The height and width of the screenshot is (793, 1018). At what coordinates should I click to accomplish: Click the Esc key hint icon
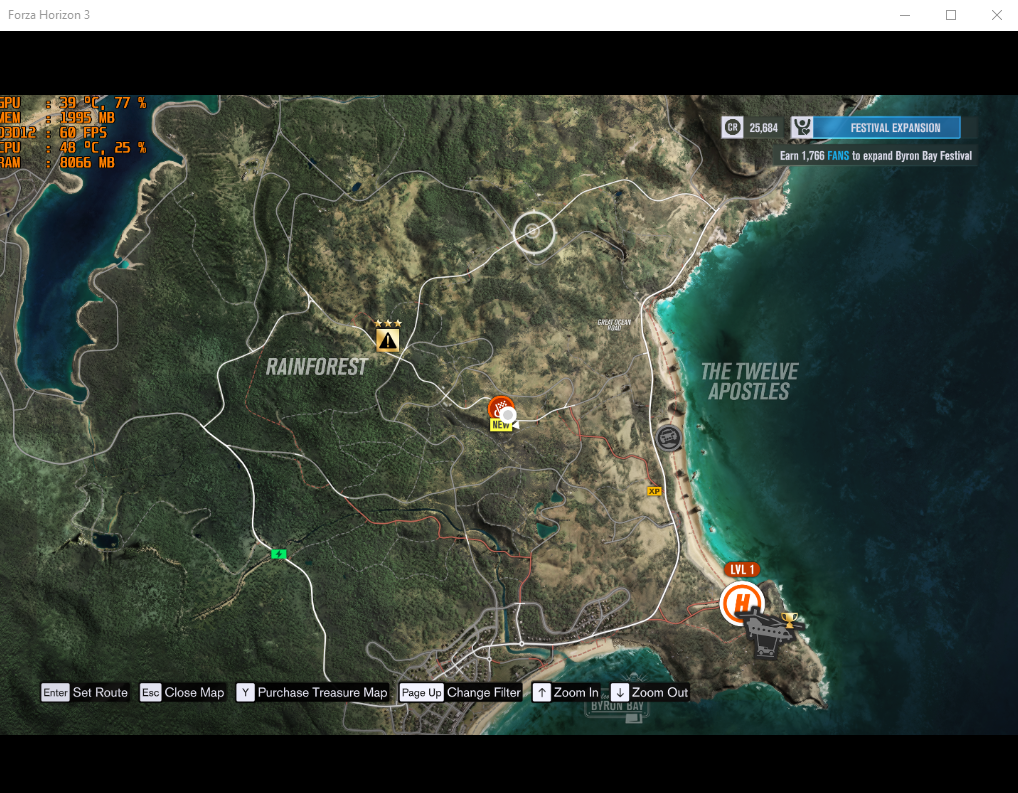(x=151, y=692)
